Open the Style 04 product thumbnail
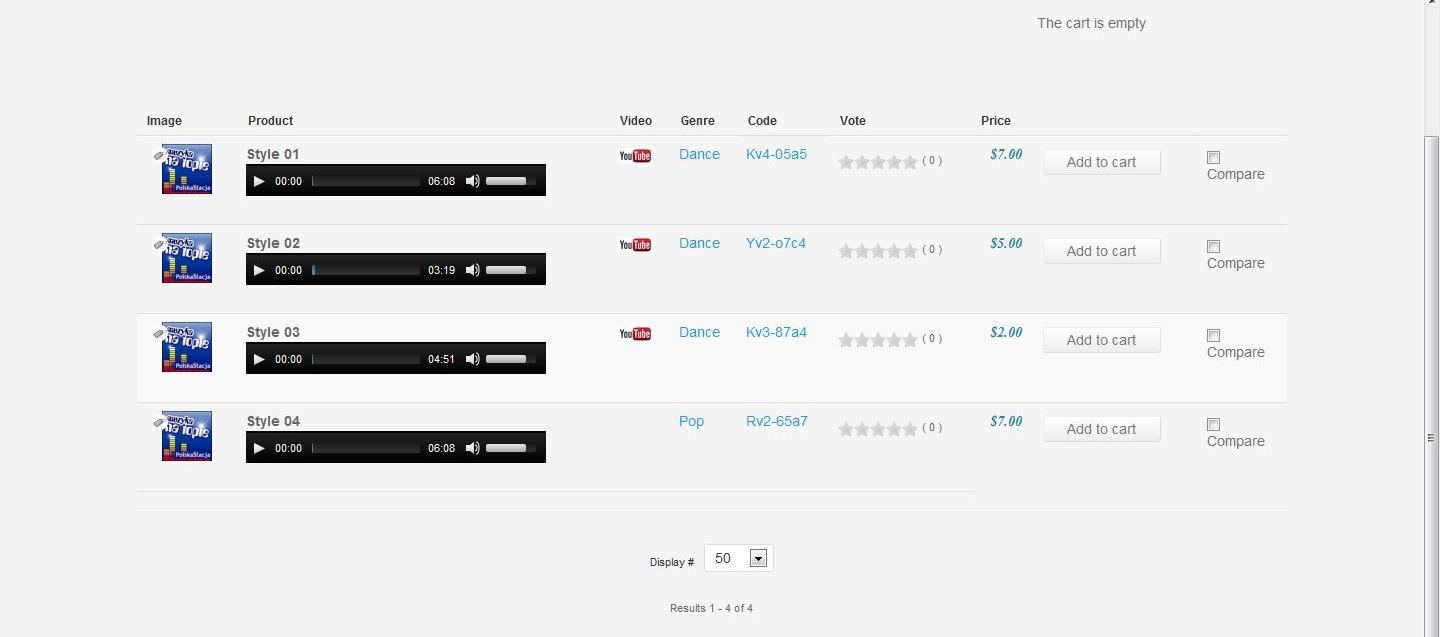Image resolution: width=1440 pixels, height=637 pixels. [187, 436]
